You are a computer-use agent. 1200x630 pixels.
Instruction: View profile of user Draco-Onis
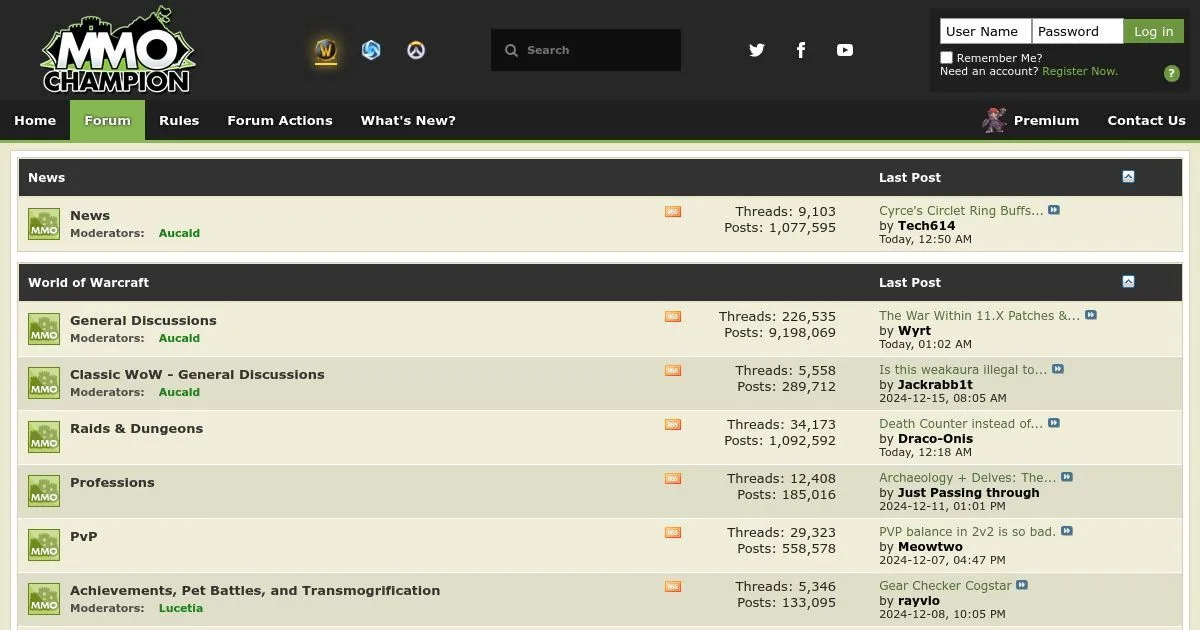click(935, 438)
